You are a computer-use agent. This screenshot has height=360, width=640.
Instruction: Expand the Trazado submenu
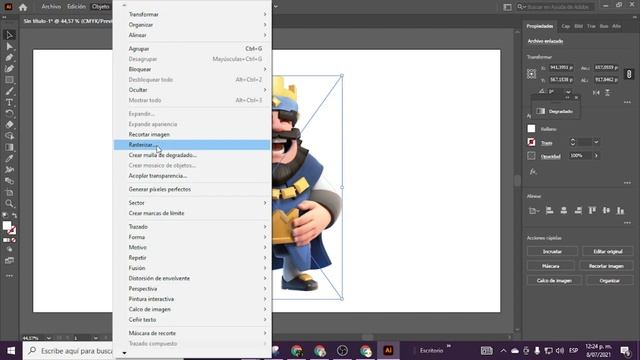click(192, 227)
